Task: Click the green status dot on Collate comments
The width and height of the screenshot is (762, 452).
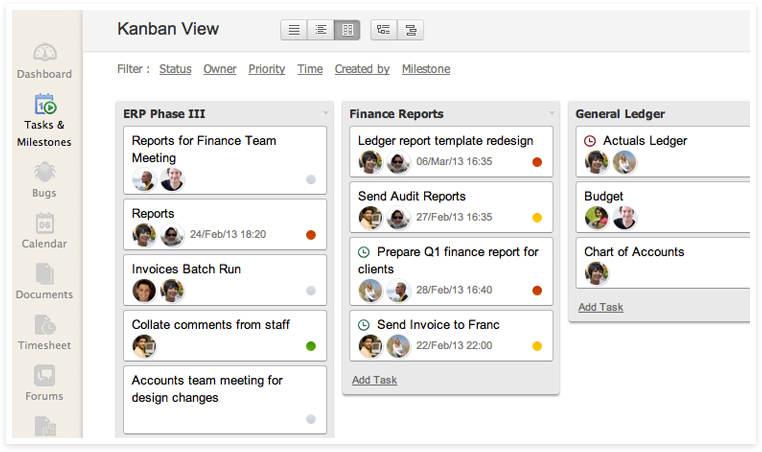Action: coord(311,346)
